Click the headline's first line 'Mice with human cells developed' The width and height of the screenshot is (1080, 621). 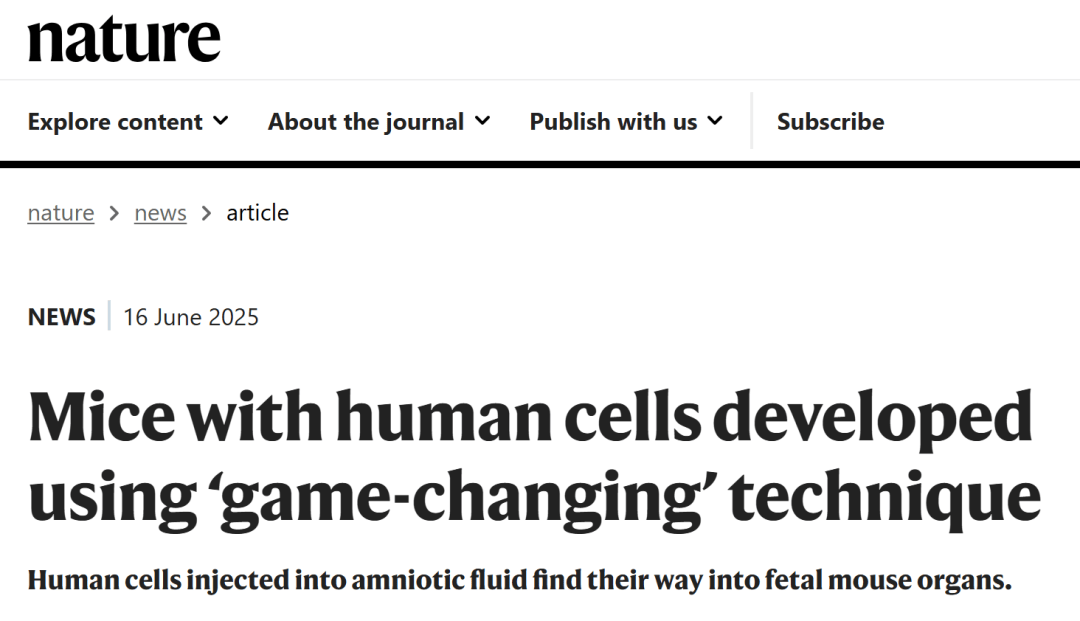click(x=530, y=416)
